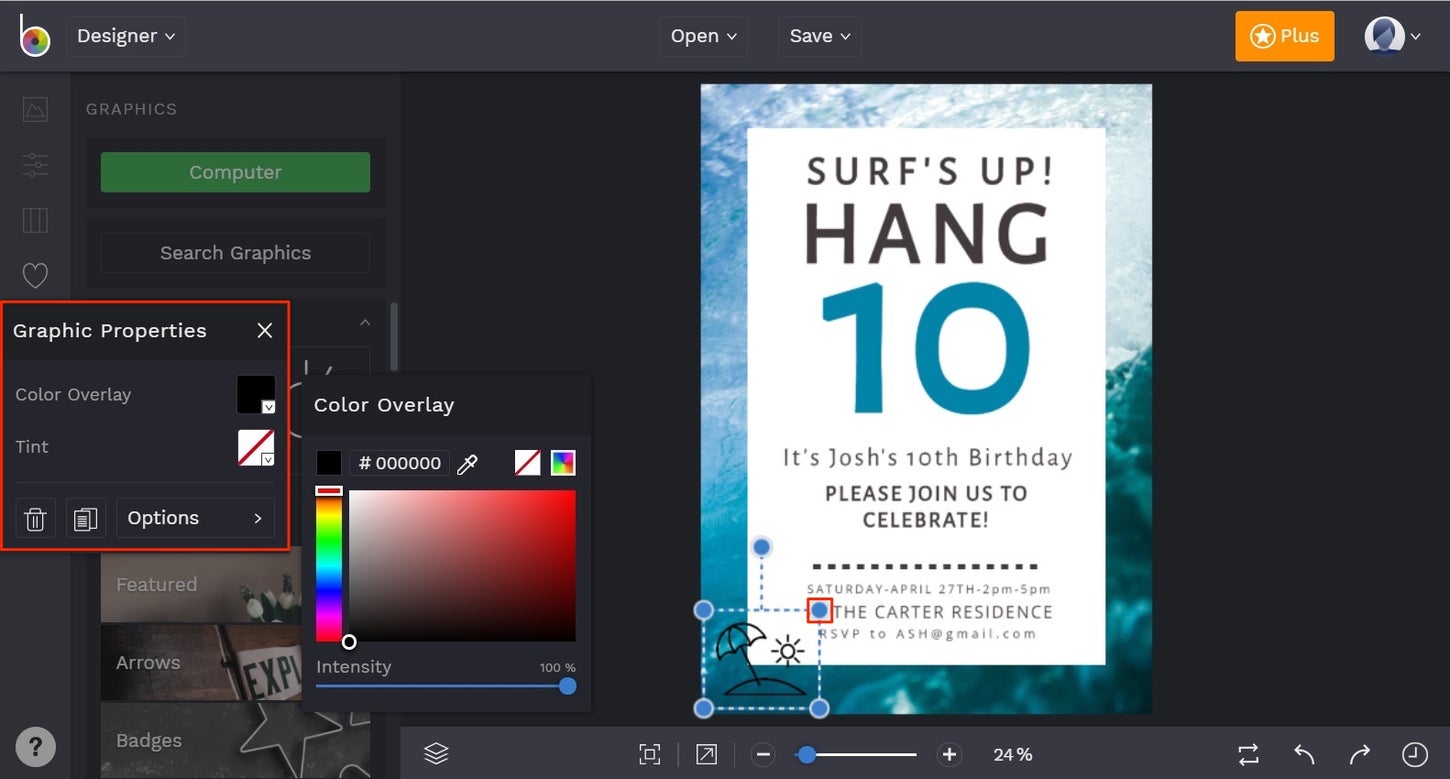The height and width of the screenshot is (779, 1450).
Task: Open the Save menu
Action: click(x=820, y=36)
